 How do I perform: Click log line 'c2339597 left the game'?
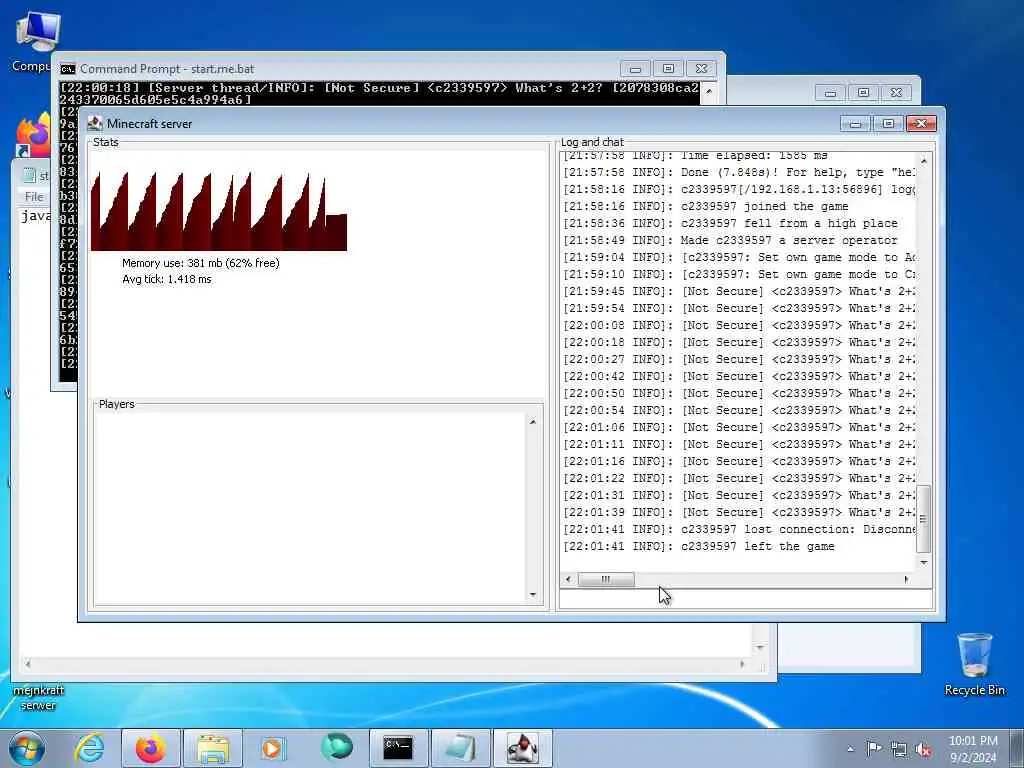tap(699, 546)
